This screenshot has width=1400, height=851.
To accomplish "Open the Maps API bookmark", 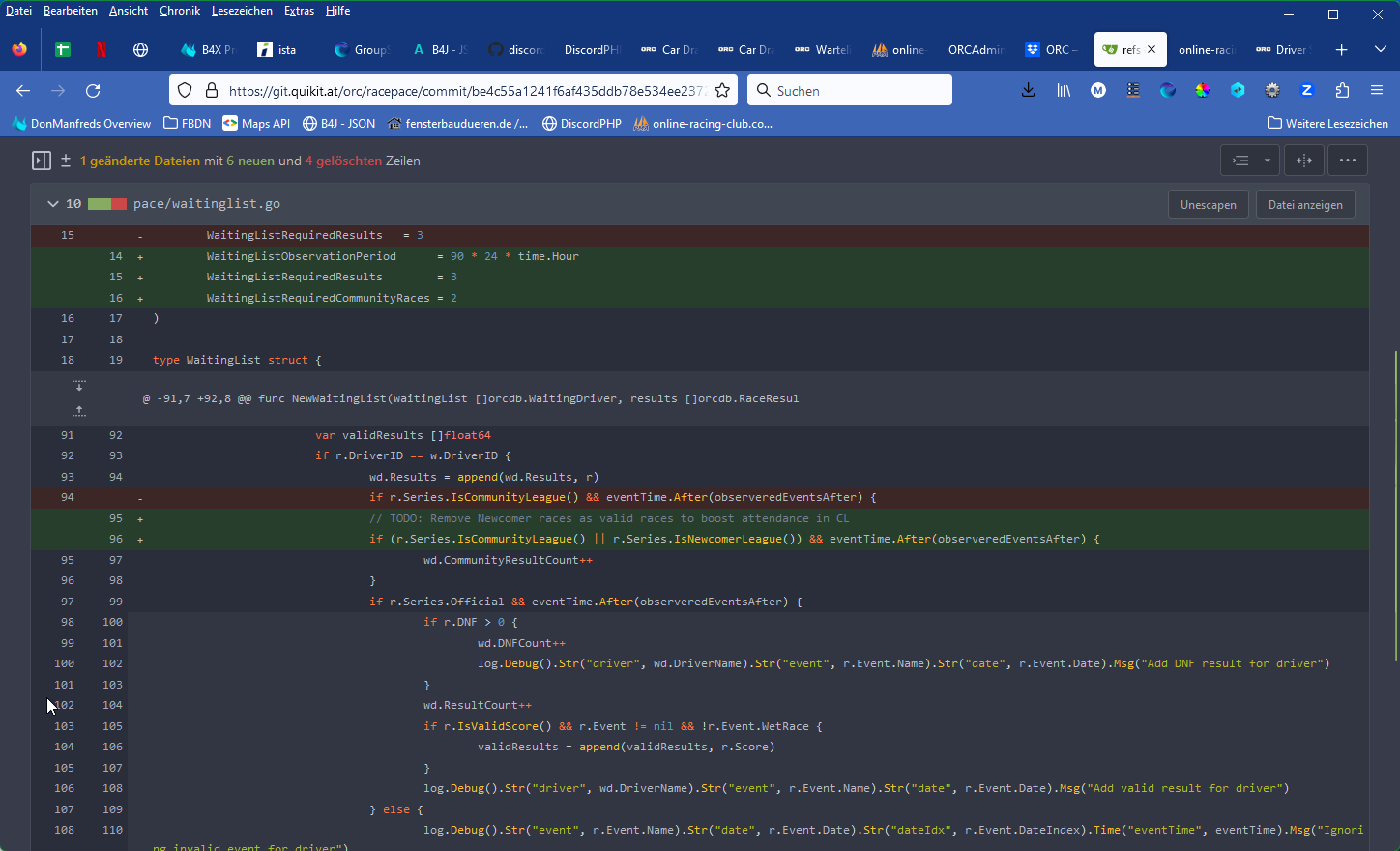I will tap(256, 123).
